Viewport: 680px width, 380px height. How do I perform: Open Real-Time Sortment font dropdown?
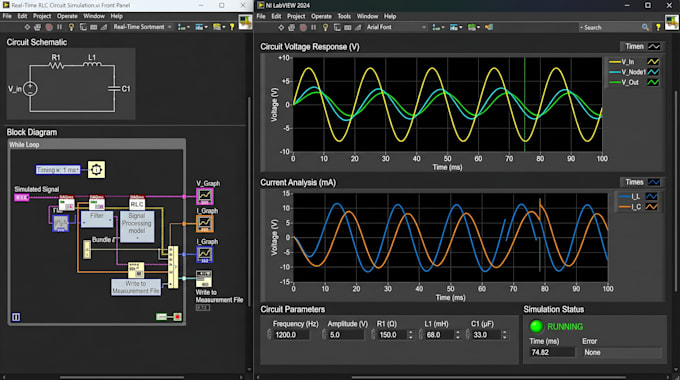(x=142, y=27)
